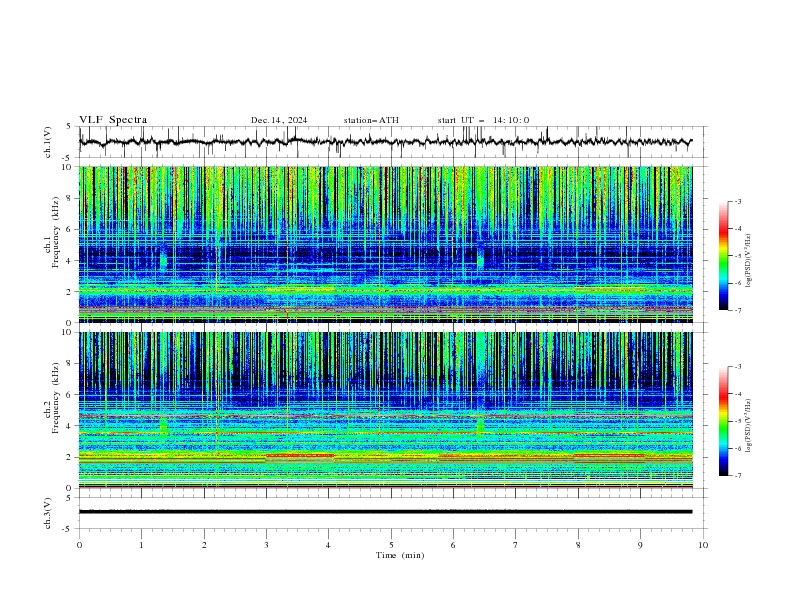
Task: Click the time axis tick label "8"
Action: [578, 545]
